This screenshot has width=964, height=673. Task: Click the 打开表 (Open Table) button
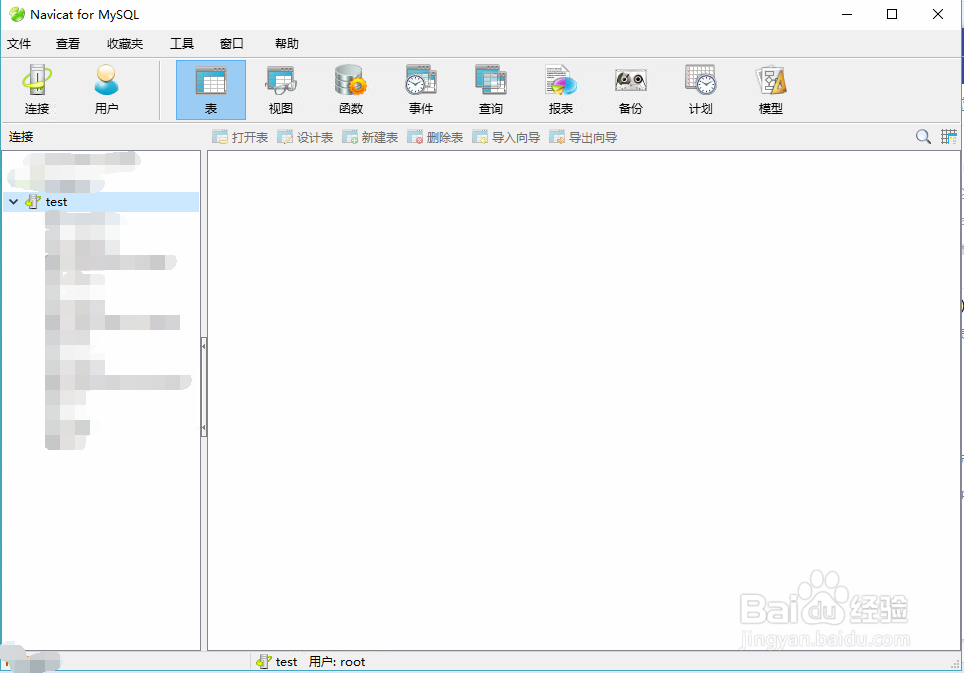[240, 137]
